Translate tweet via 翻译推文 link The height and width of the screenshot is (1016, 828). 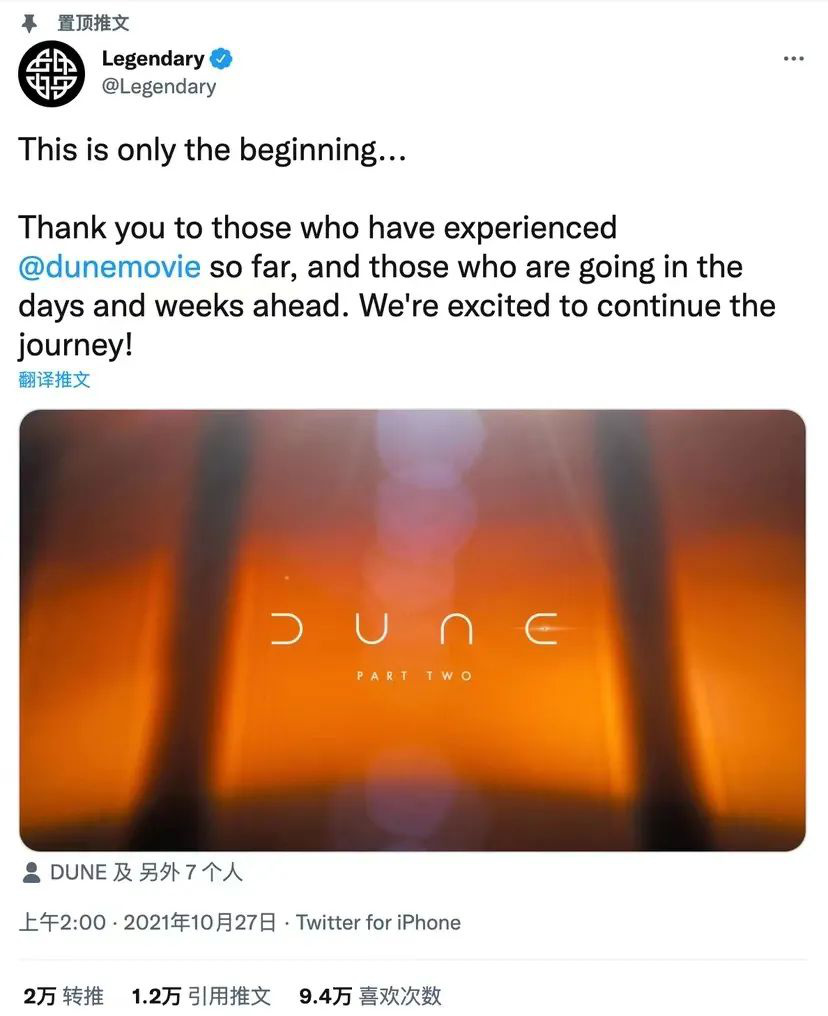pos(54,380)
